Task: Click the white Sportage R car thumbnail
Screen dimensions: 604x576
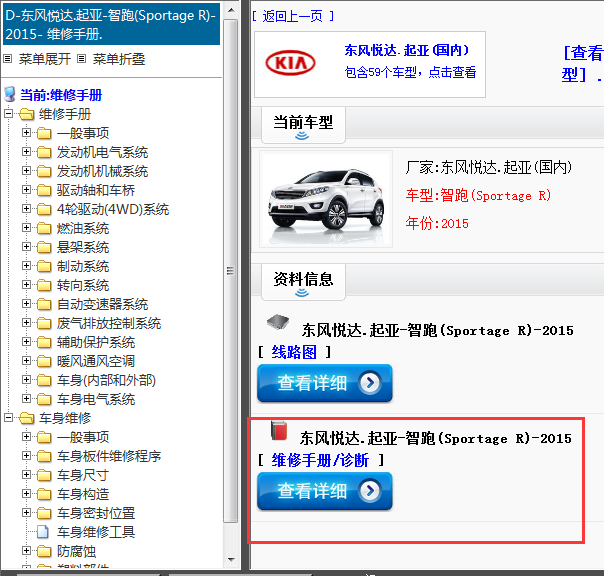Action: pos(326,199)
